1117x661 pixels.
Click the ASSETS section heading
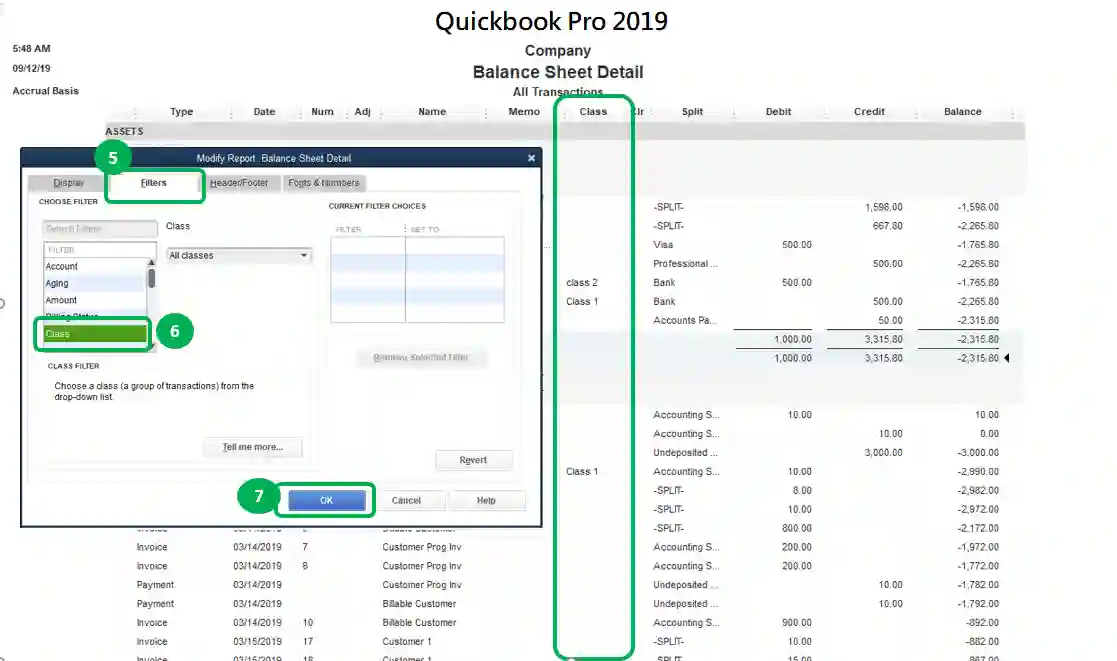coord(125,132)
